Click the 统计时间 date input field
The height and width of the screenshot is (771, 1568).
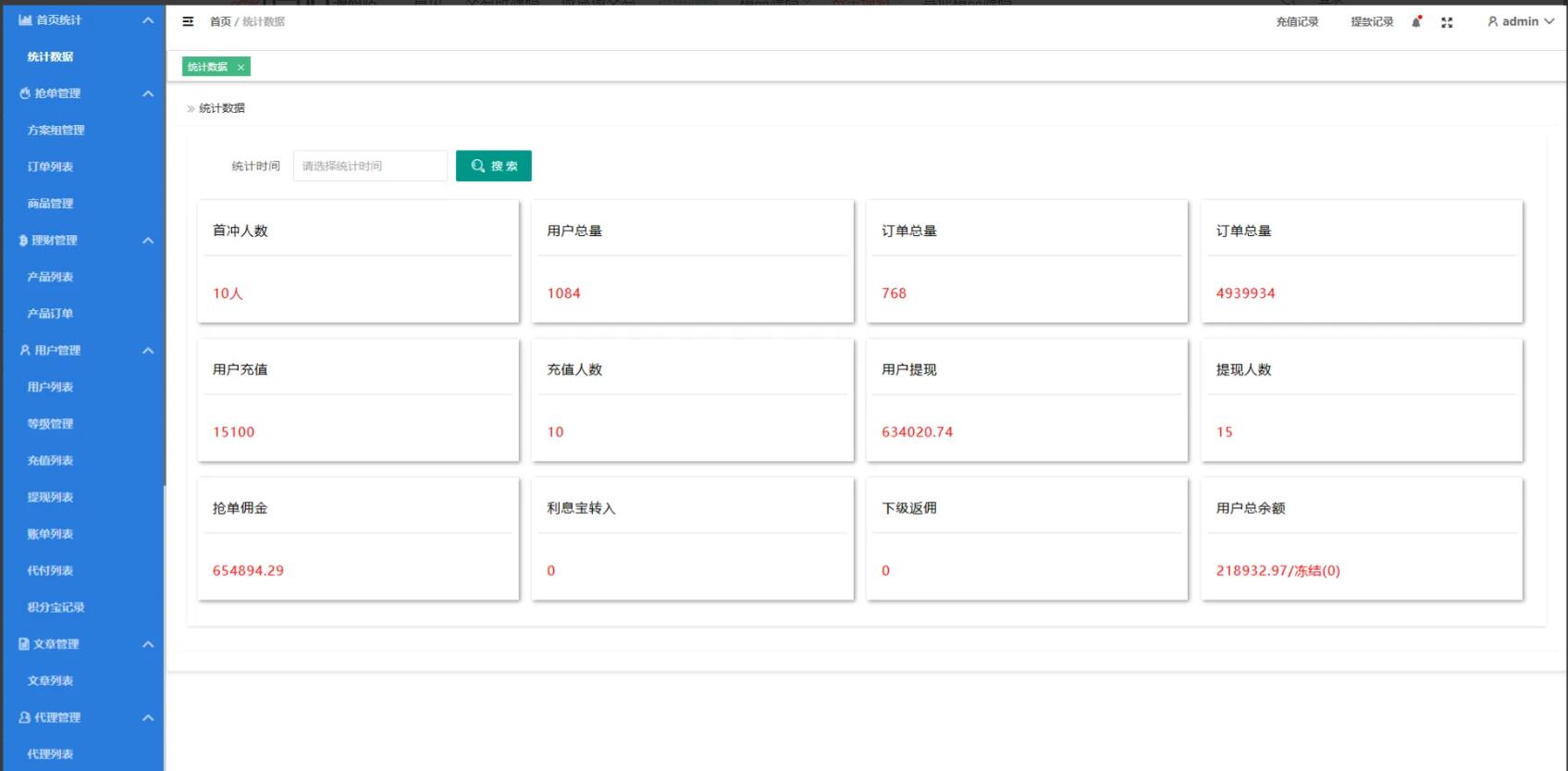[370, 167]
